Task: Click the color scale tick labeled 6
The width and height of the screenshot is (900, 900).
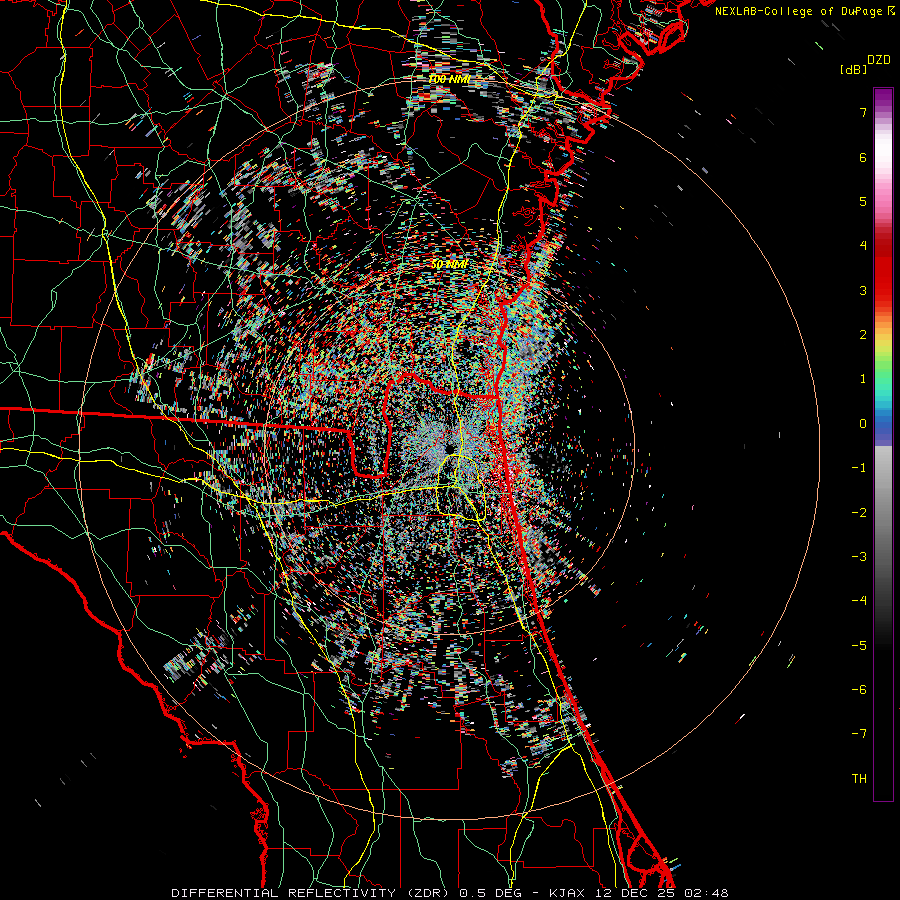Action: pyautogui.click(x=863, y=158)
